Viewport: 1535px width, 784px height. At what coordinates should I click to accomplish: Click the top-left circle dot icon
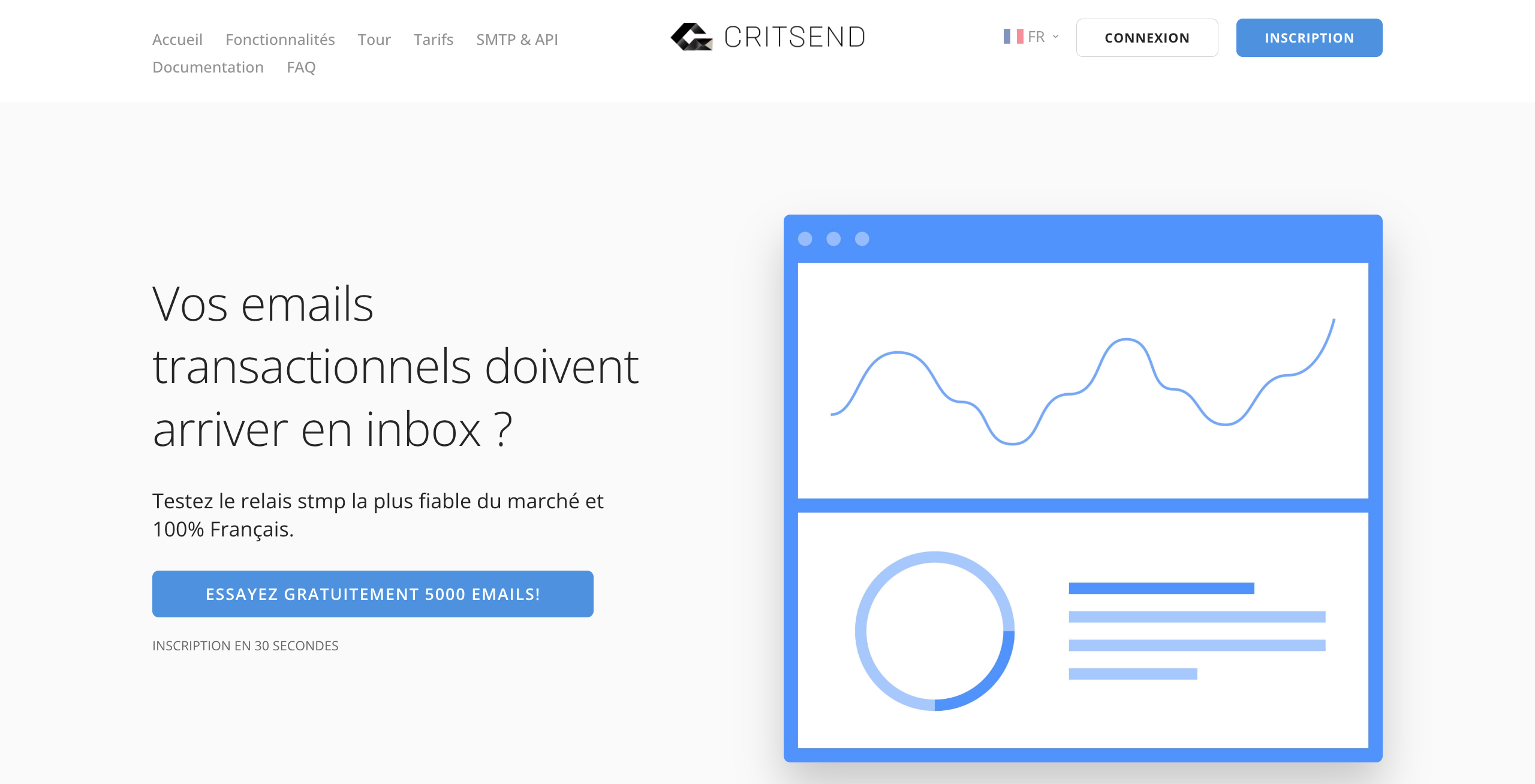tap(807, 240)
